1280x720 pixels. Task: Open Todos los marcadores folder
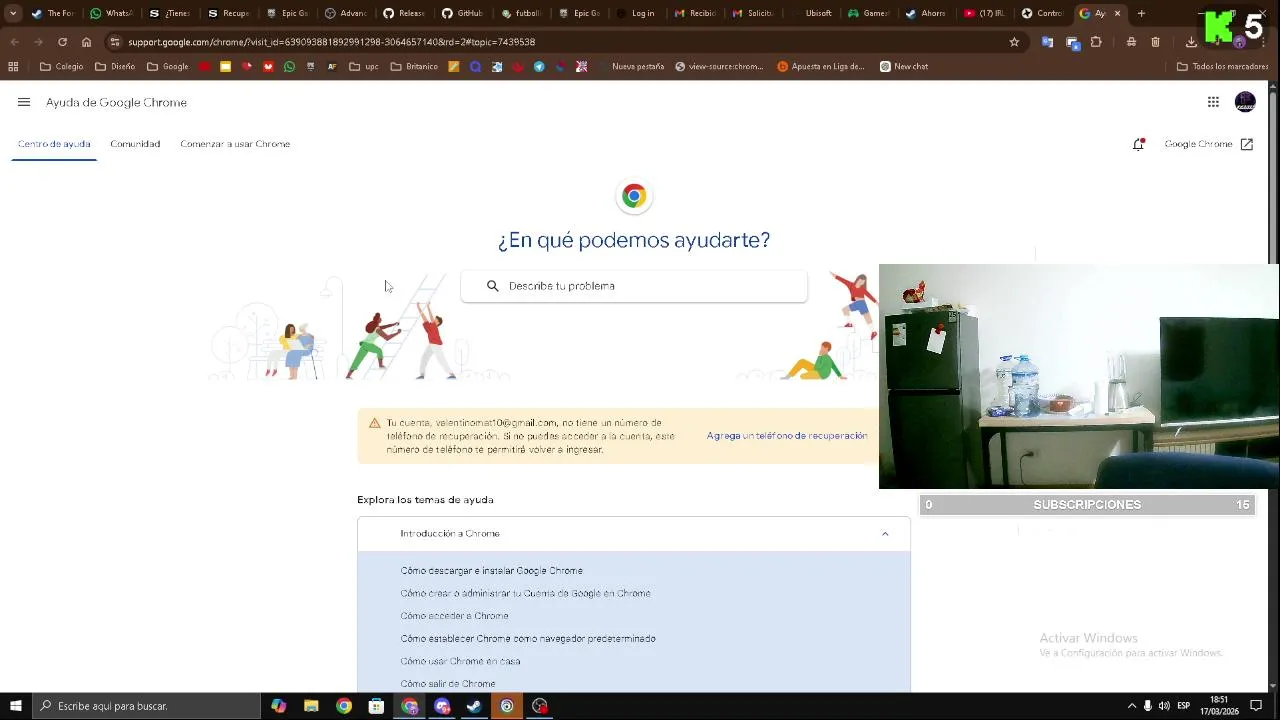pos(1223,66)
